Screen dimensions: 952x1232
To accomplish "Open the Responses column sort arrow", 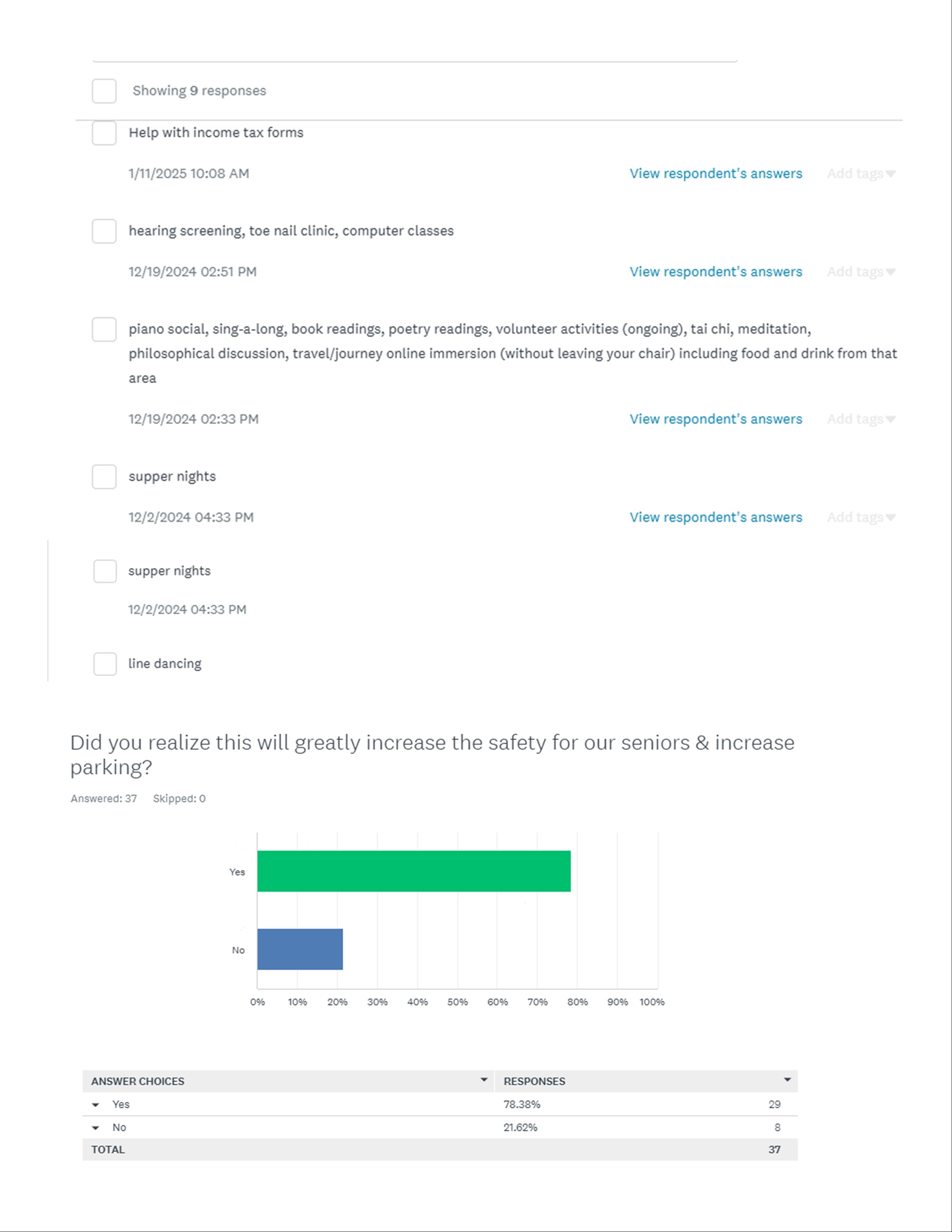I will pos(787,1080).
